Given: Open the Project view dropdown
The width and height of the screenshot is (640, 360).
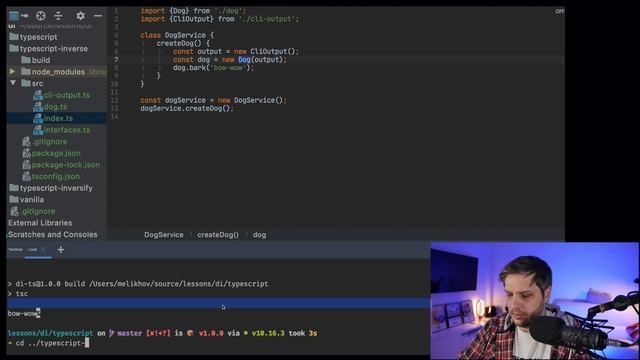Looking at the screenshot, I should pyautogui.click(x=18, y=16).
